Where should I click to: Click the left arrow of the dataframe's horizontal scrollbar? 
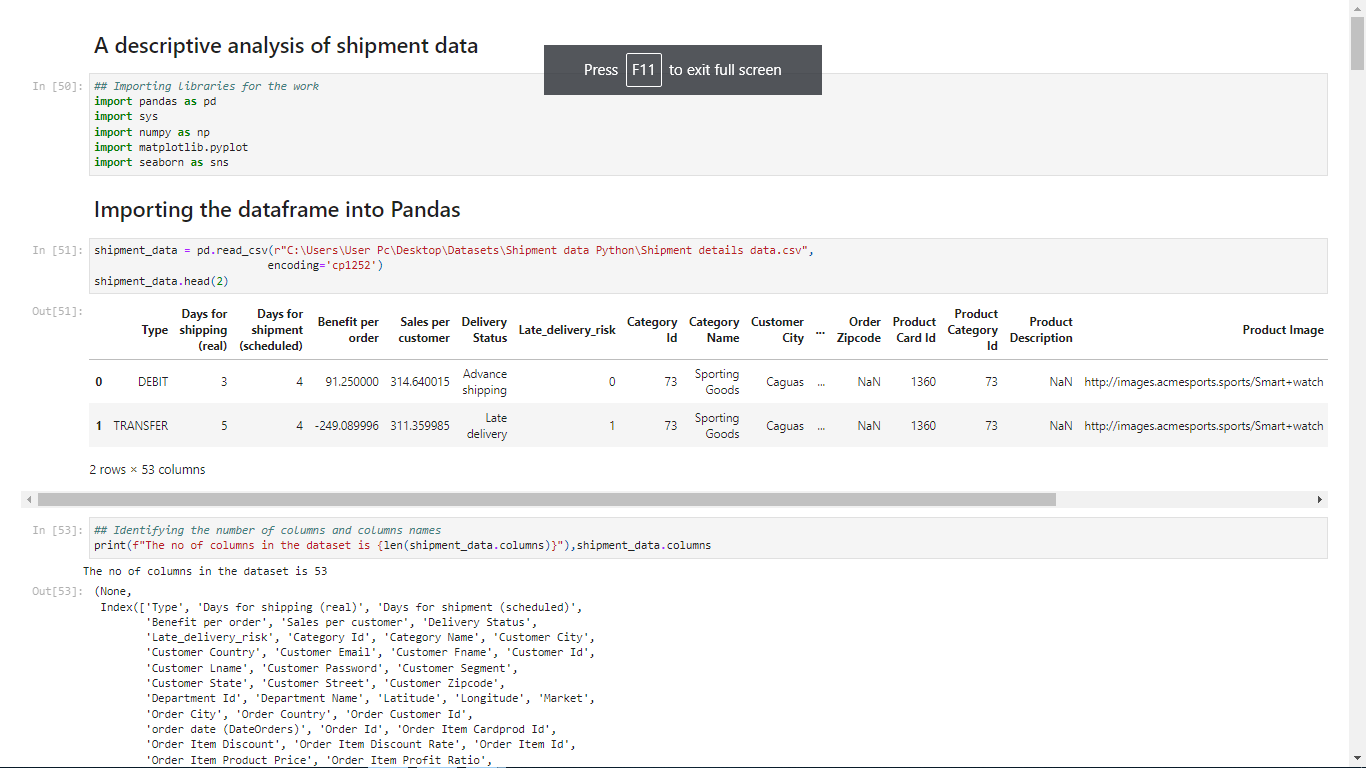point(29,499)
